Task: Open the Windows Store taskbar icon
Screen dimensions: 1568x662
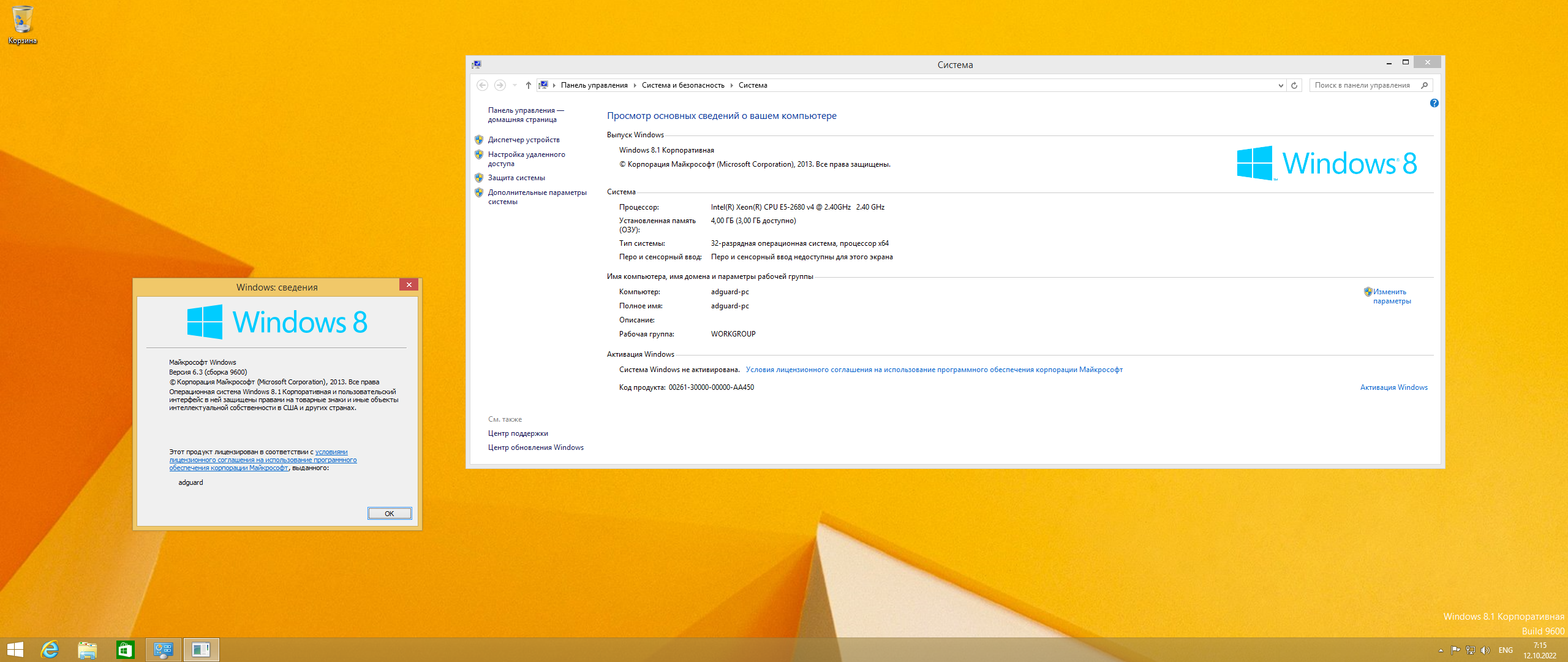Action: pos(126,650)
